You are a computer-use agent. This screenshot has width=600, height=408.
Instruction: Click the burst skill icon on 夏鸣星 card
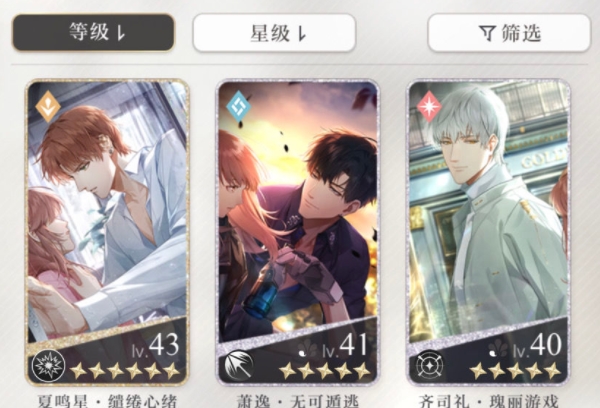[x=48, y=365]
